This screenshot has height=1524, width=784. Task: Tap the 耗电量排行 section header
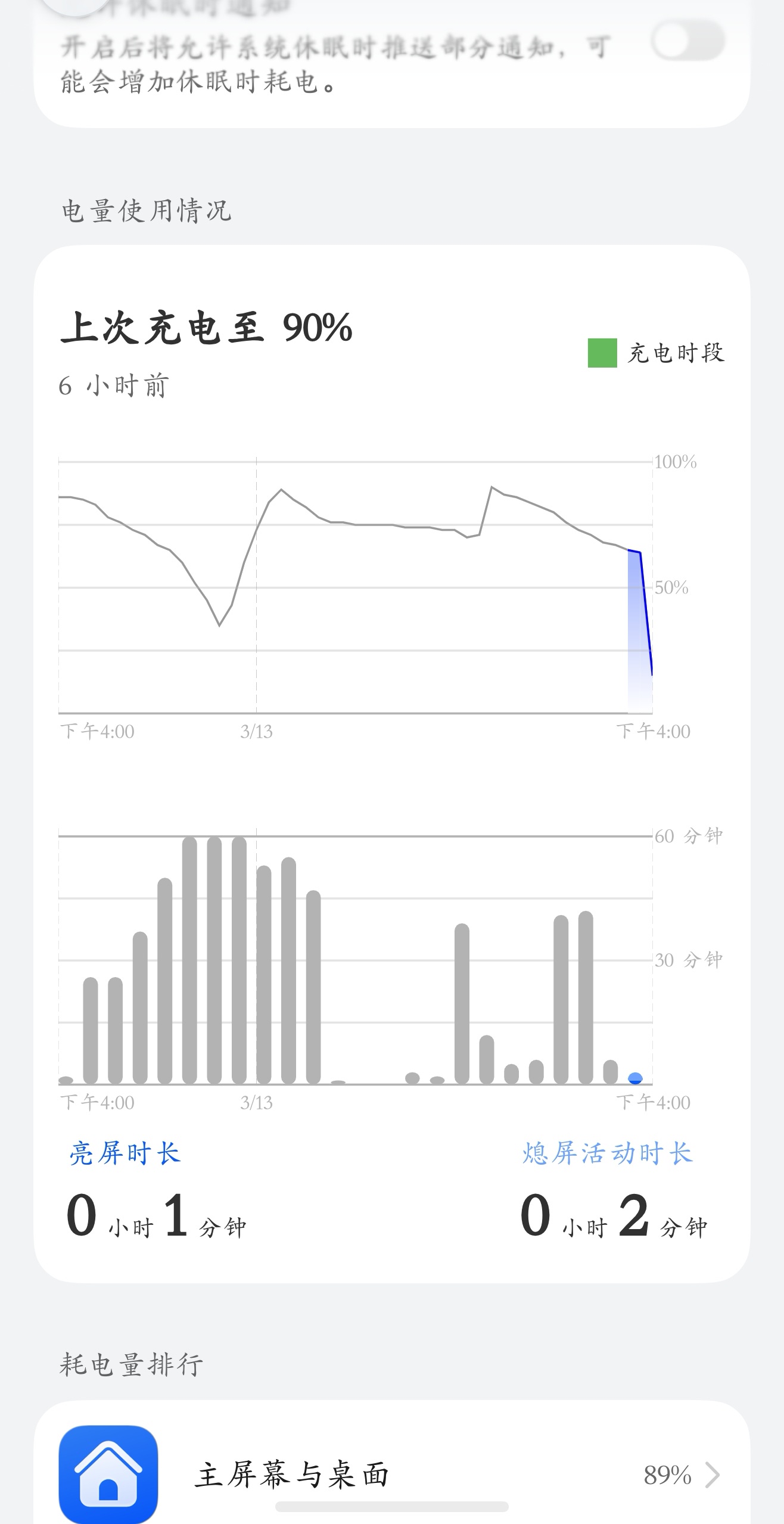pyautogui.click(x=131, y=1364)
